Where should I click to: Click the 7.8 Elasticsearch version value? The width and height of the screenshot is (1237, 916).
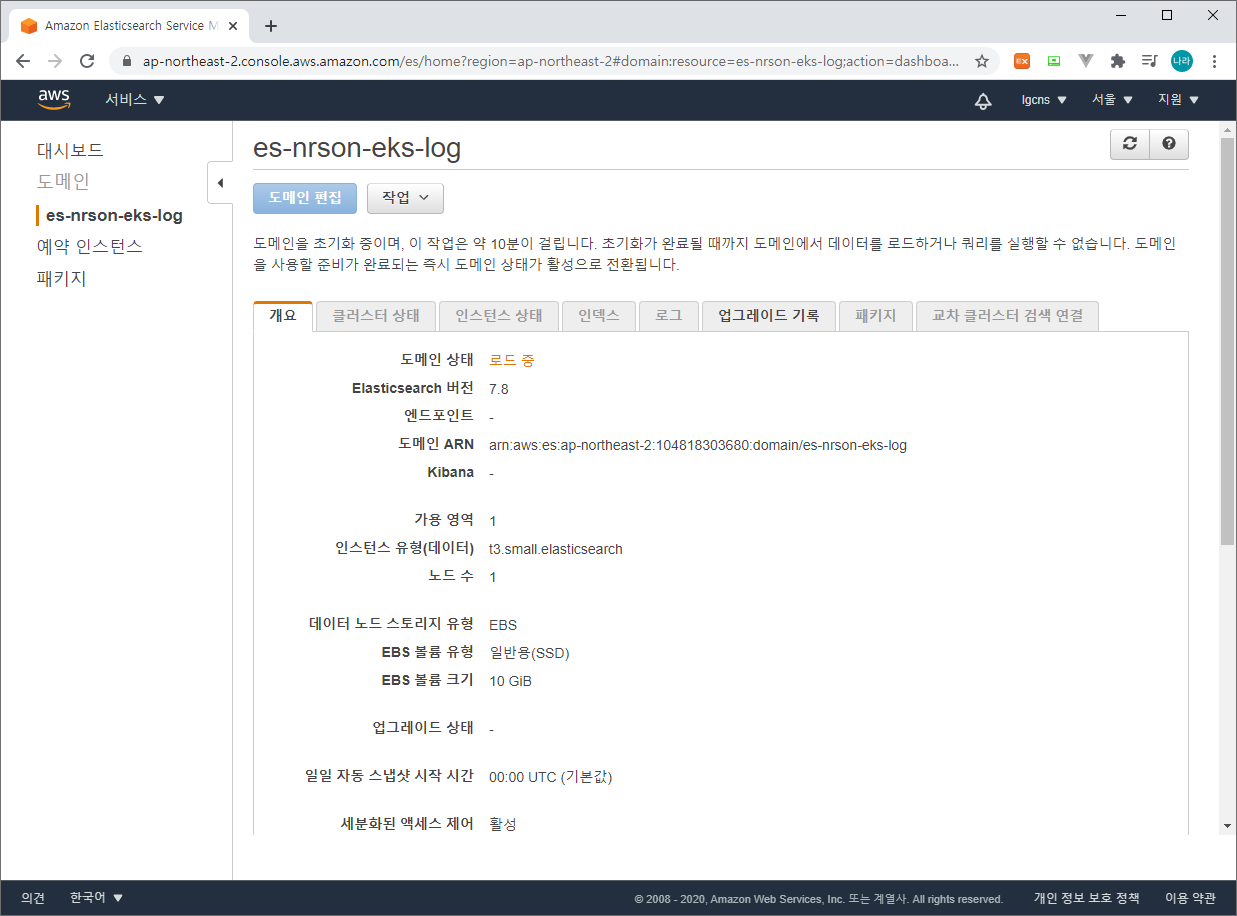499,389
